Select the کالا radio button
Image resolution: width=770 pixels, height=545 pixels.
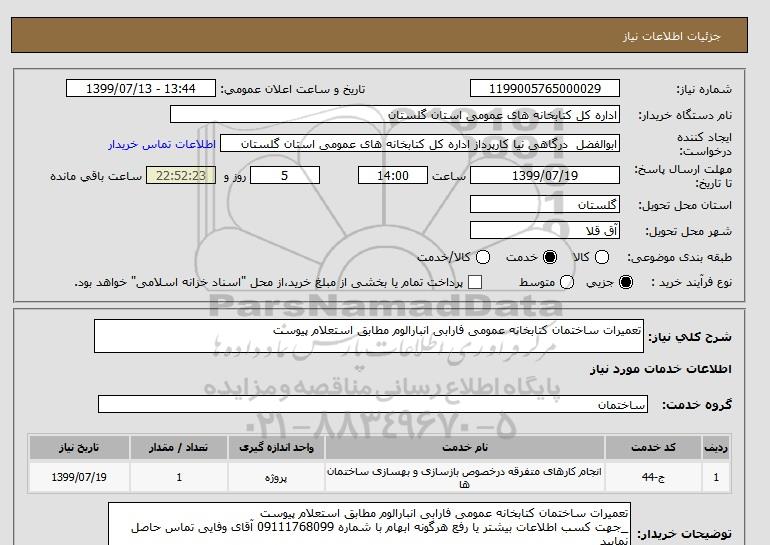[x=602, y=257]
